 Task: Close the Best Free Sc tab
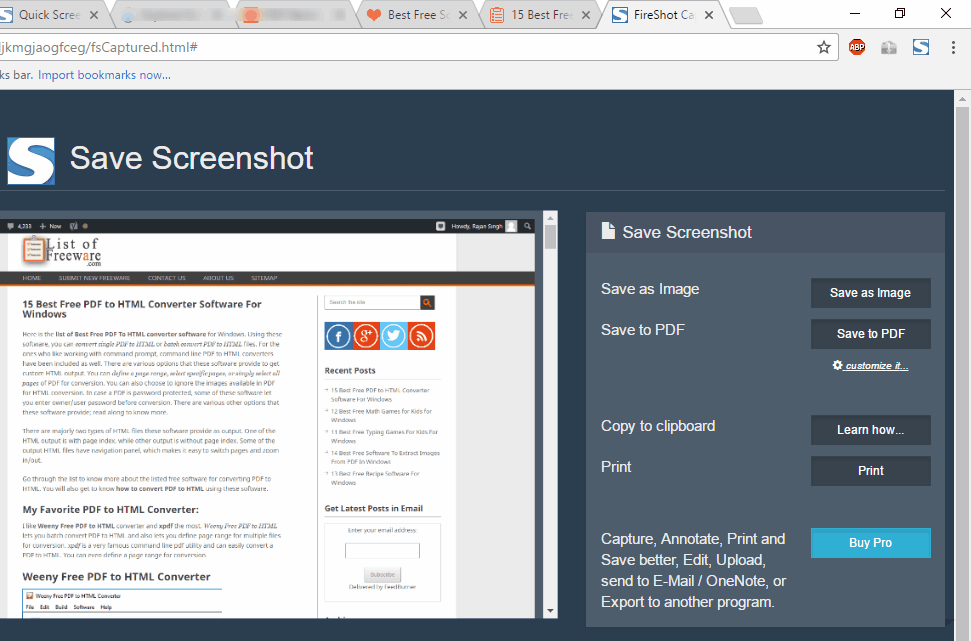463,15
